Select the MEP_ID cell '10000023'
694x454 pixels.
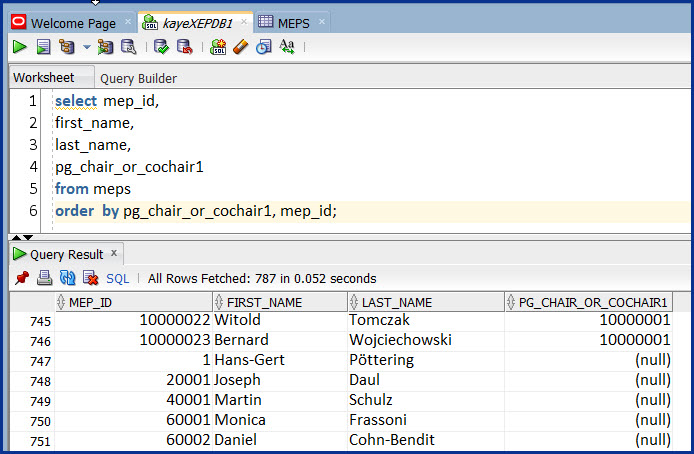(133, 340)
